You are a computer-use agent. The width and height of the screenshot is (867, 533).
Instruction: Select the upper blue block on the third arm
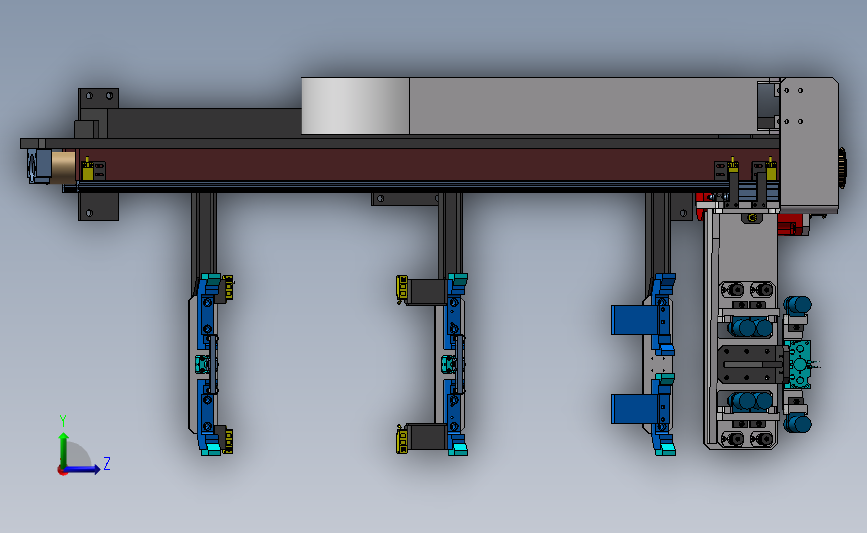coord(634,320)
